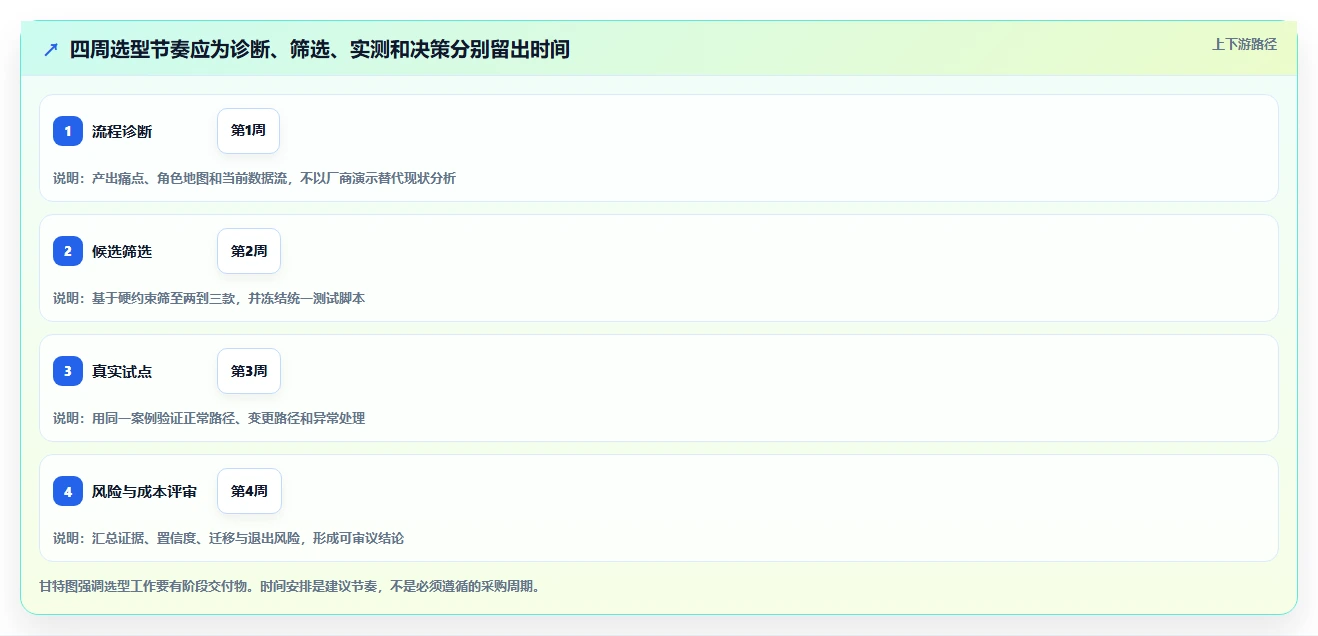Click the 上下游路径 label

pos(1244,44)
